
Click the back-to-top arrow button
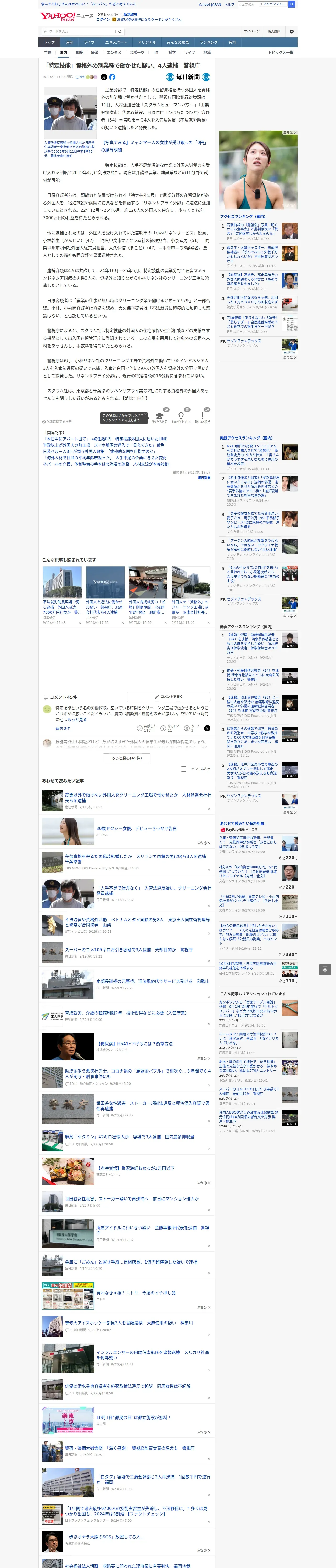(x=325, y=969)
